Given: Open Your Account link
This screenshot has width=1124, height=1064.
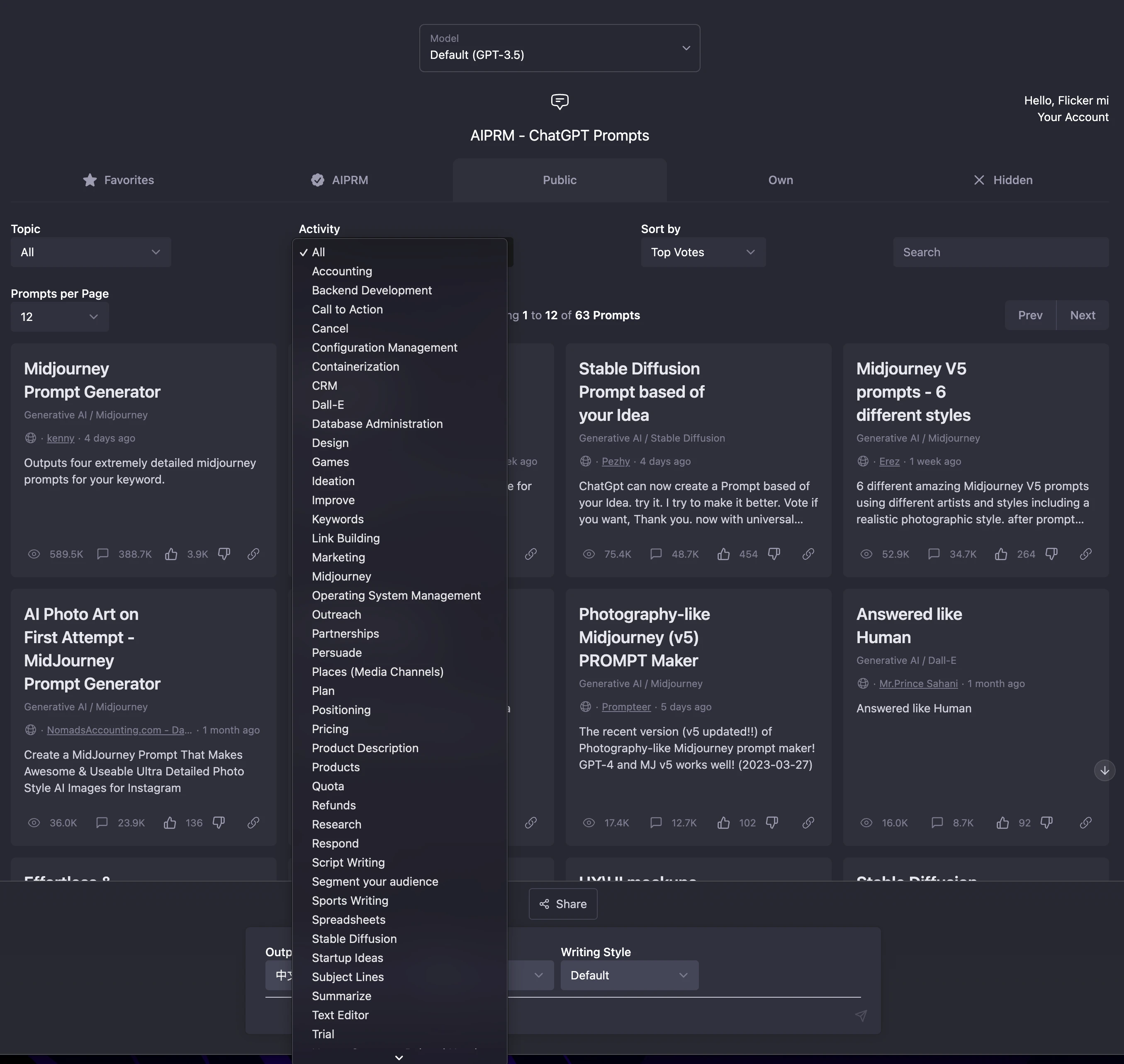Looking at the screenshot, I should pos(1073,117).
